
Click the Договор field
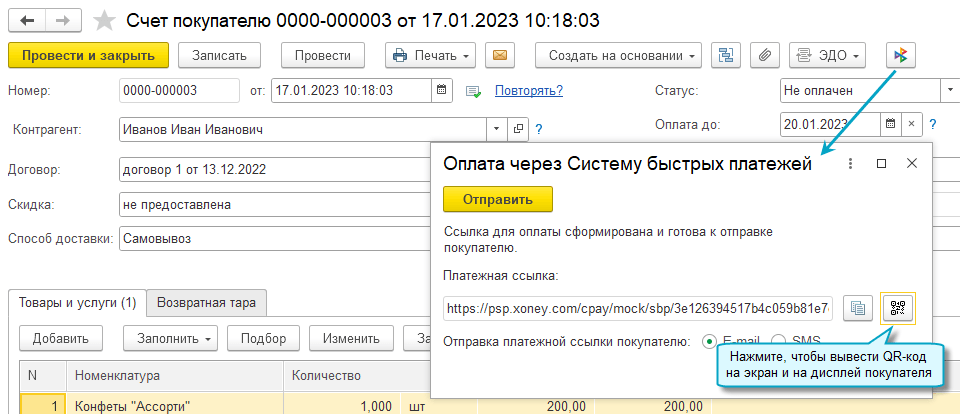[x=275, y=170]
